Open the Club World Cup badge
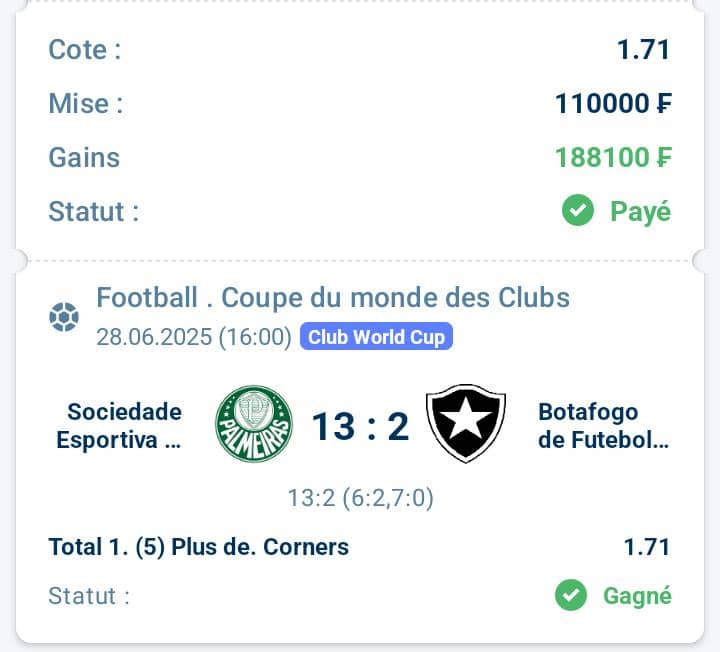Viewport: 720px width, 652px height. 376,337
